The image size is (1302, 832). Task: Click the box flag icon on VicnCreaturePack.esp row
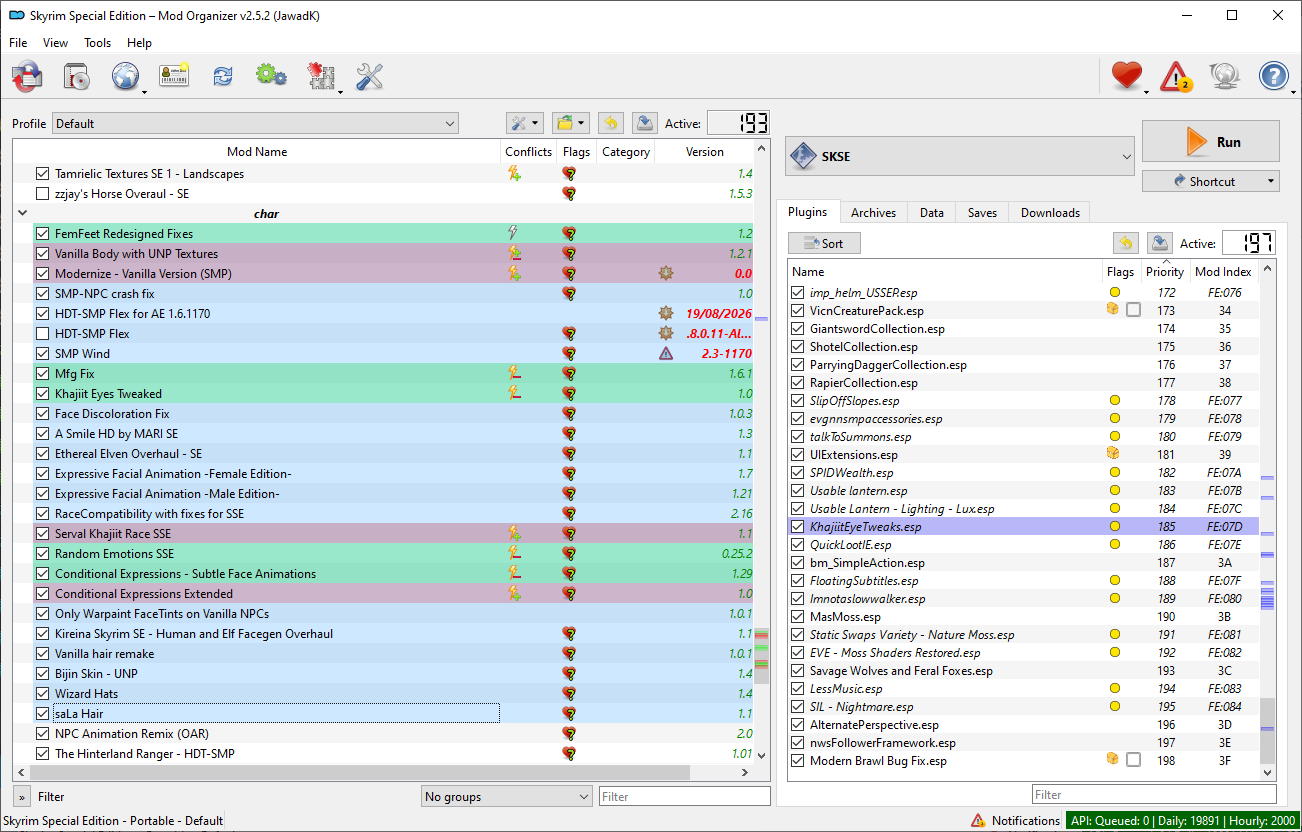pyautogui.click(x=1112, y=310)
